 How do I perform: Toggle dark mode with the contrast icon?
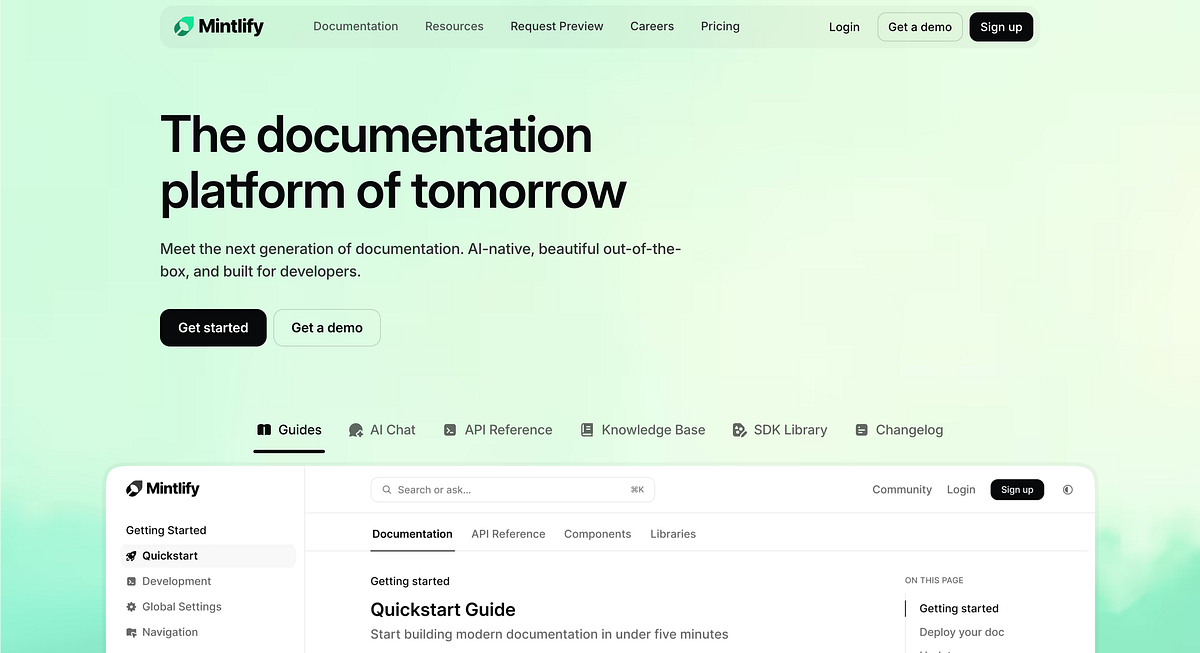tap(1067, 489)
